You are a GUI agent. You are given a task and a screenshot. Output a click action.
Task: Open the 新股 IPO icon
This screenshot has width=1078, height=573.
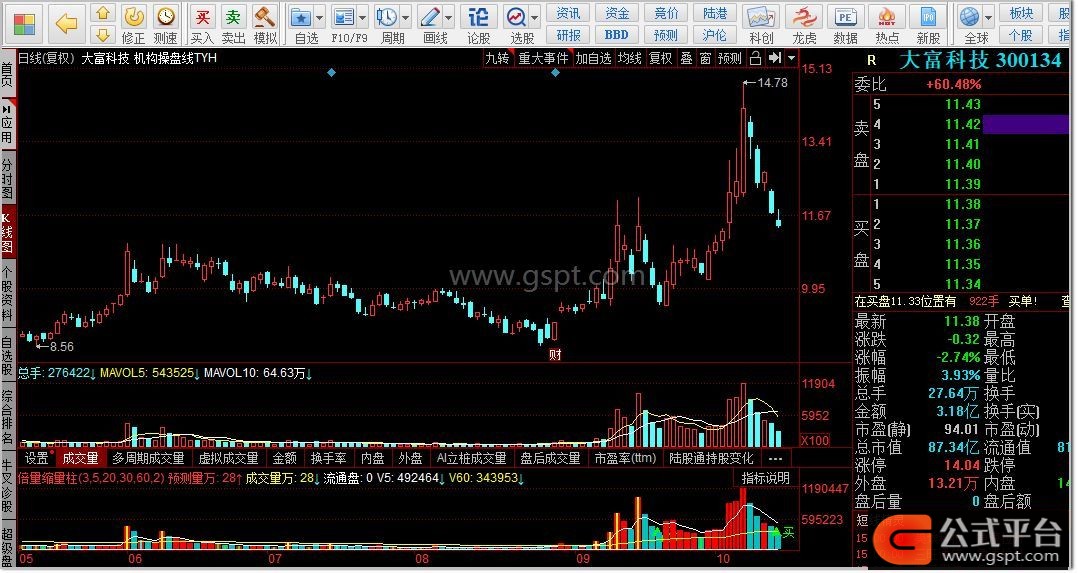click(928, 24)
